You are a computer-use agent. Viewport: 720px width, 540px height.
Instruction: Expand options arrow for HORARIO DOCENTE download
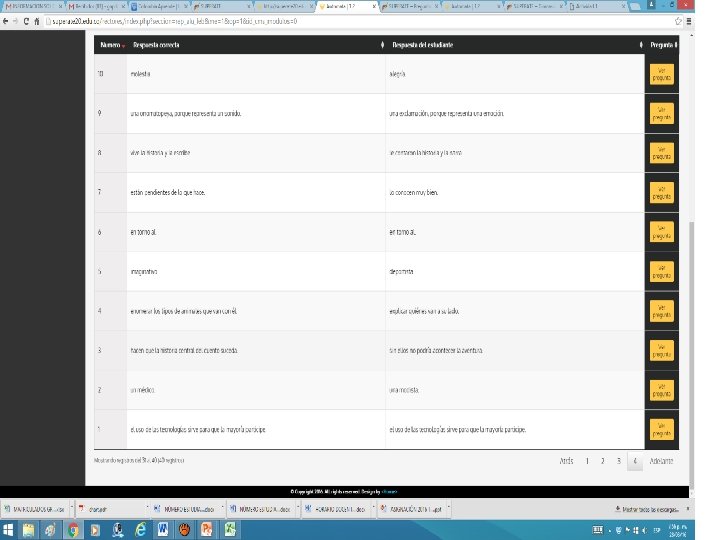click(x=373, y=508)
